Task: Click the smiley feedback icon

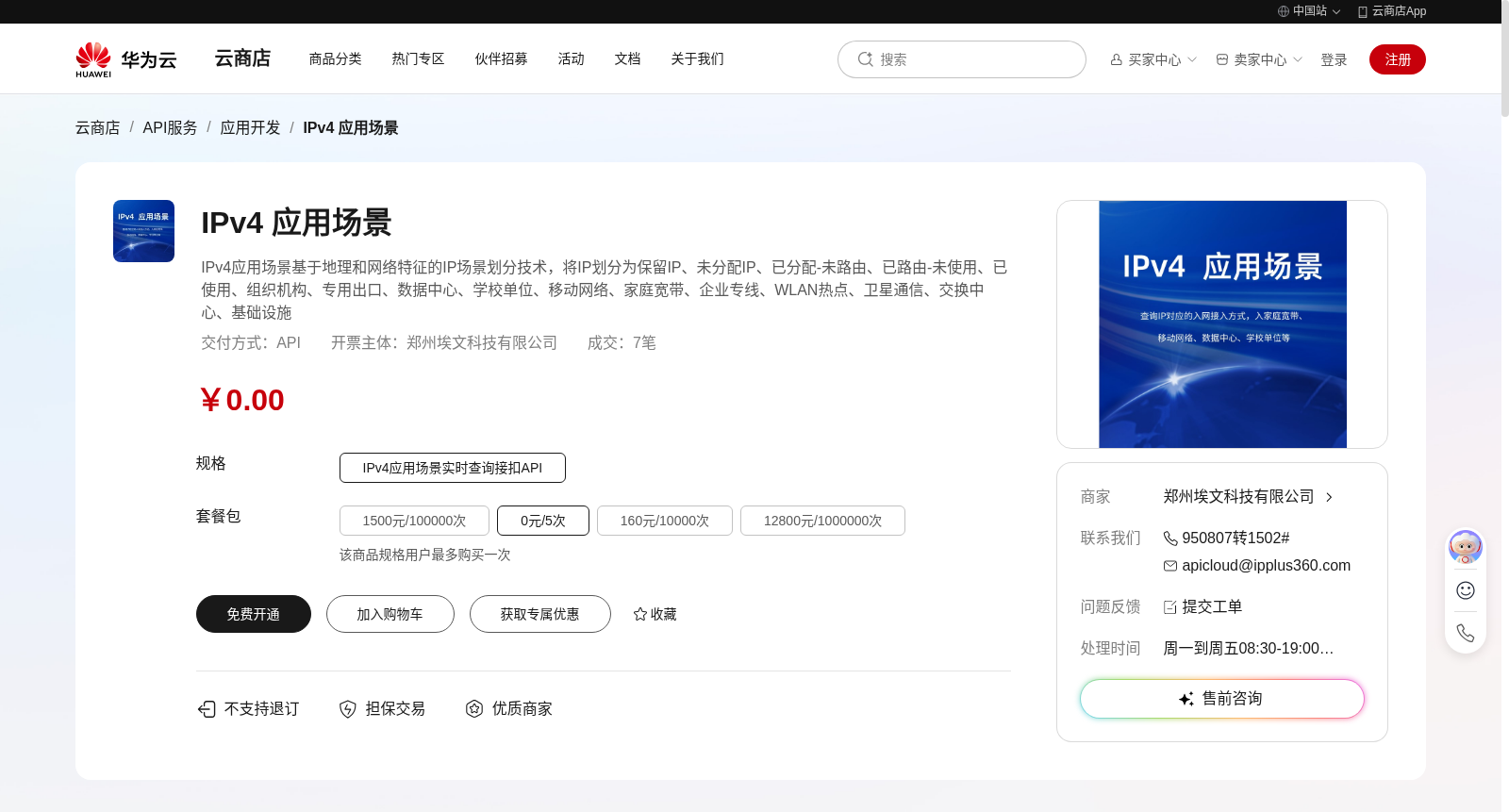Action: (x=1465, y=590)
